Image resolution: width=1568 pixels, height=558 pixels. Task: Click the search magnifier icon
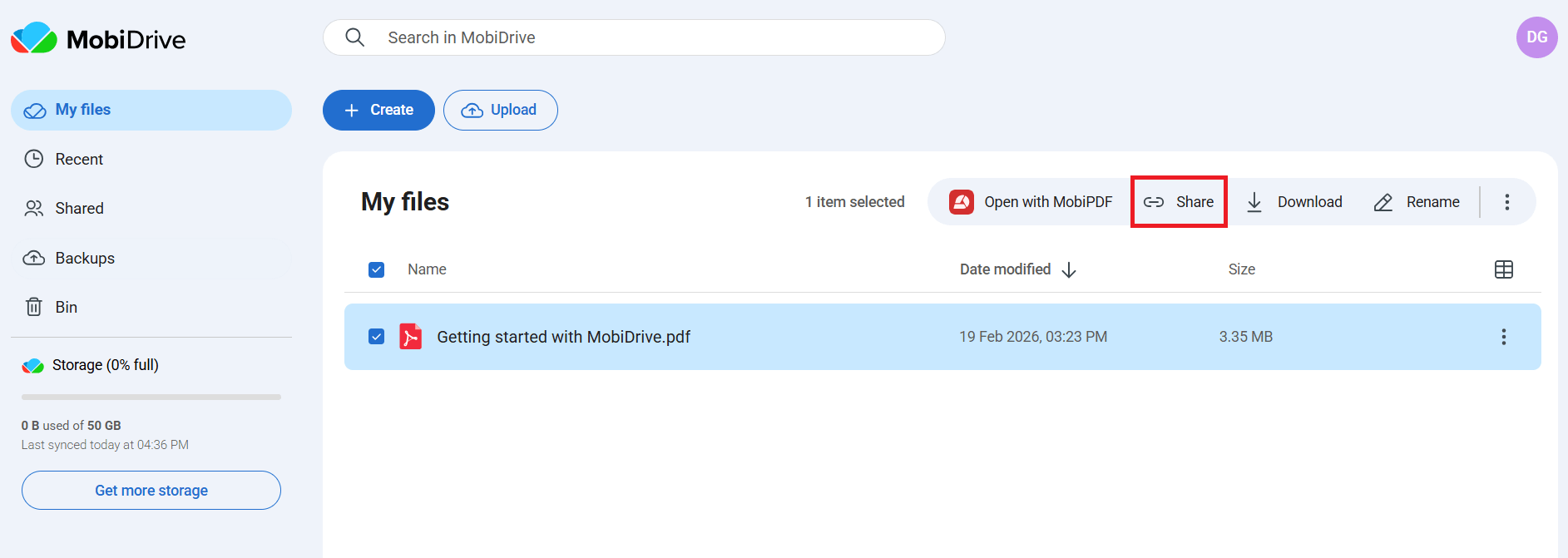coord(355,37)
